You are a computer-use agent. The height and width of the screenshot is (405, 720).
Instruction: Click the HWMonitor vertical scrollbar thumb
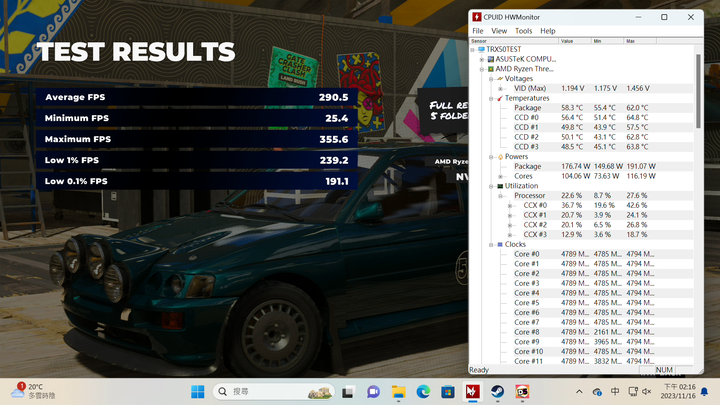click(698, 91)
